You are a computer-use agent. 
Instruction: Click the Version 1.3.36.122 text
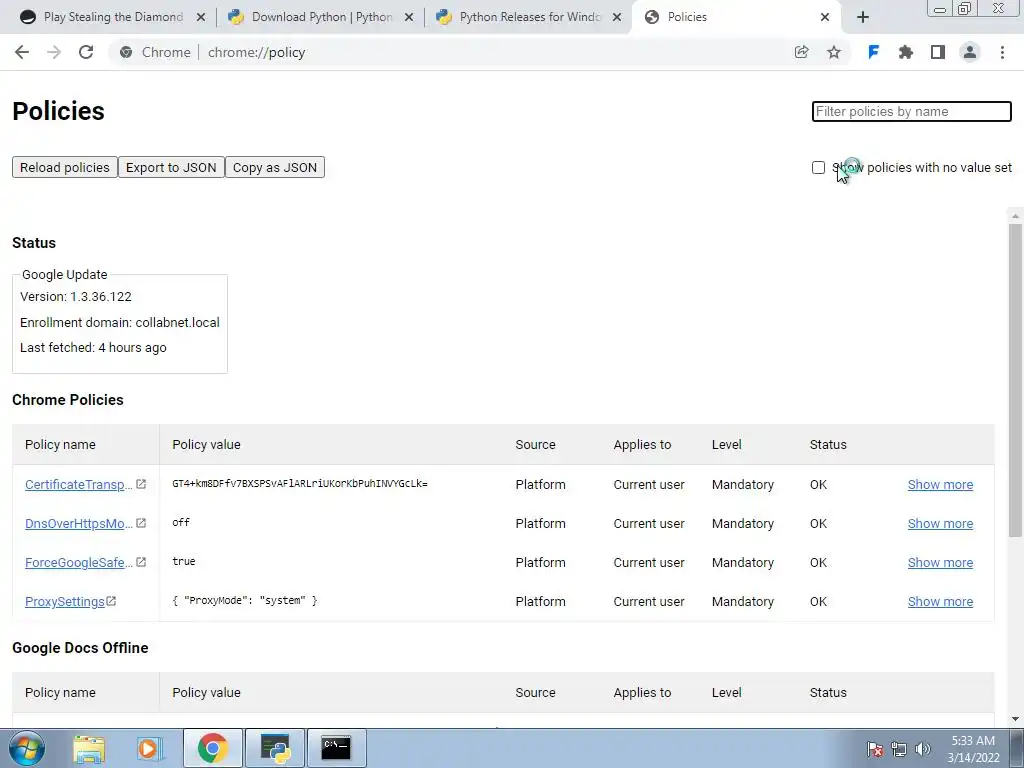coord(76,296)
